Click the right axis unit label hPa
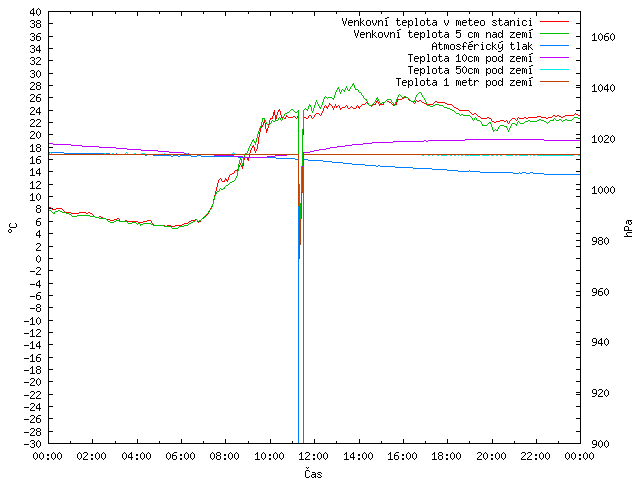The width and height of the screenshot is (640, 480). (628, 228)
